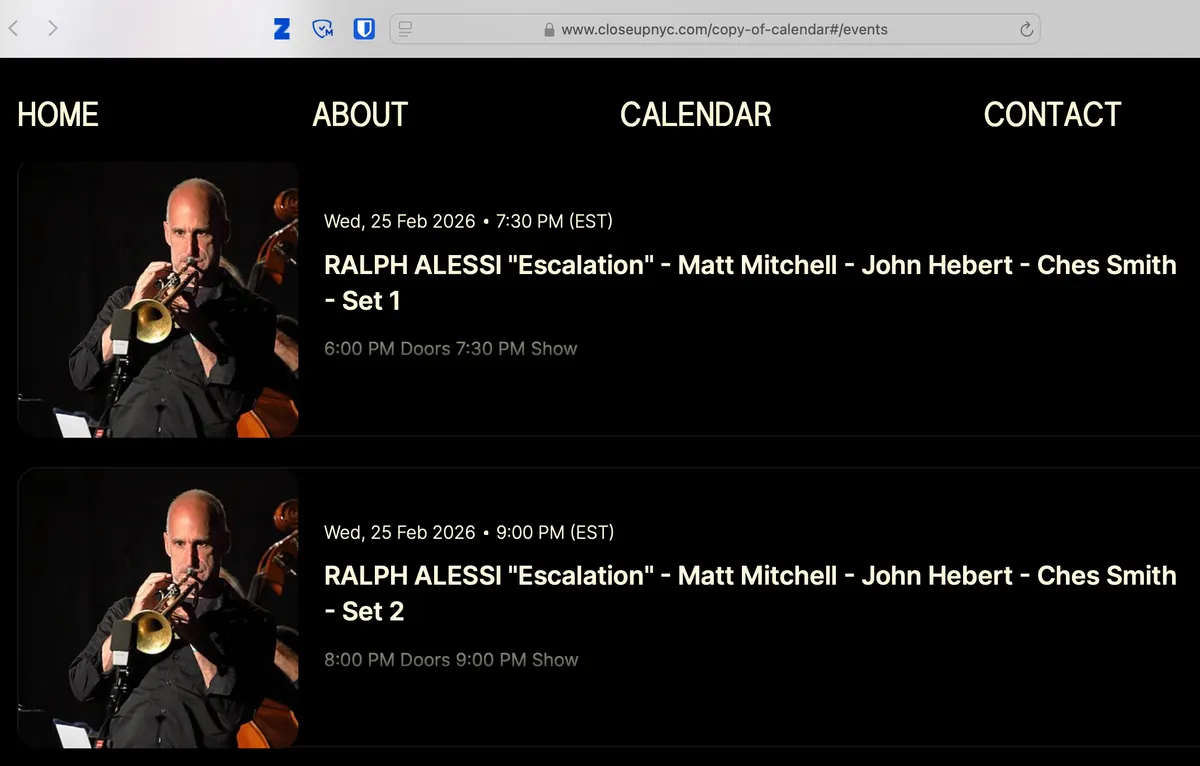
Task: Open the blue Z extension icon
Action: (x=282, y=29)
